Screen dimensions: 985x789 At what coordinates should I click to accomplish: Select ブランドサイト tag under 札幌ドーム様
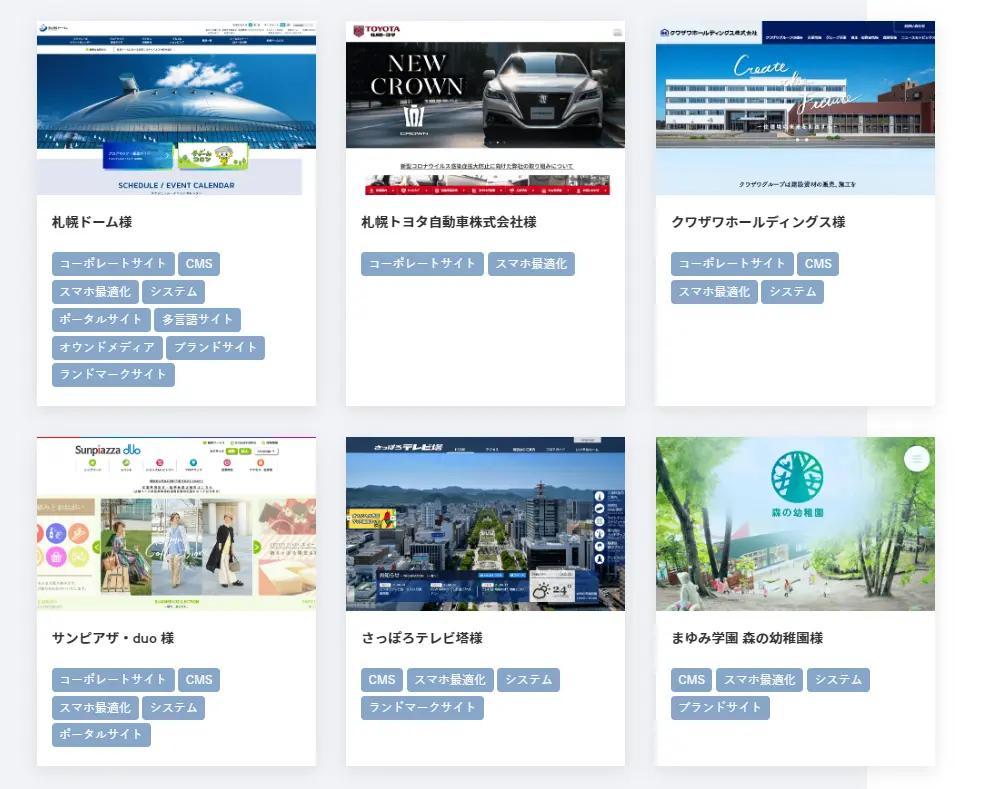click(x=215, y=347)
